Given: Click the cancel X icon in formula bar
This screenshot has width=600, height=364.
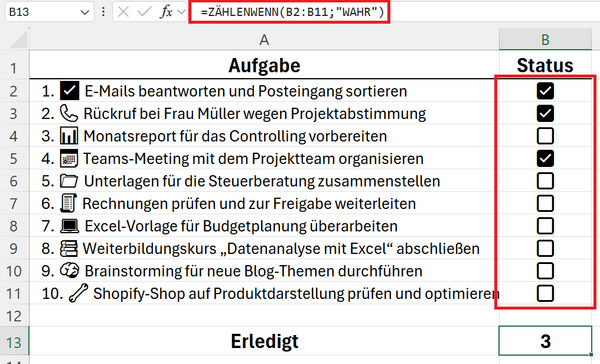Looking at the screenshot, I should point(123,12).
